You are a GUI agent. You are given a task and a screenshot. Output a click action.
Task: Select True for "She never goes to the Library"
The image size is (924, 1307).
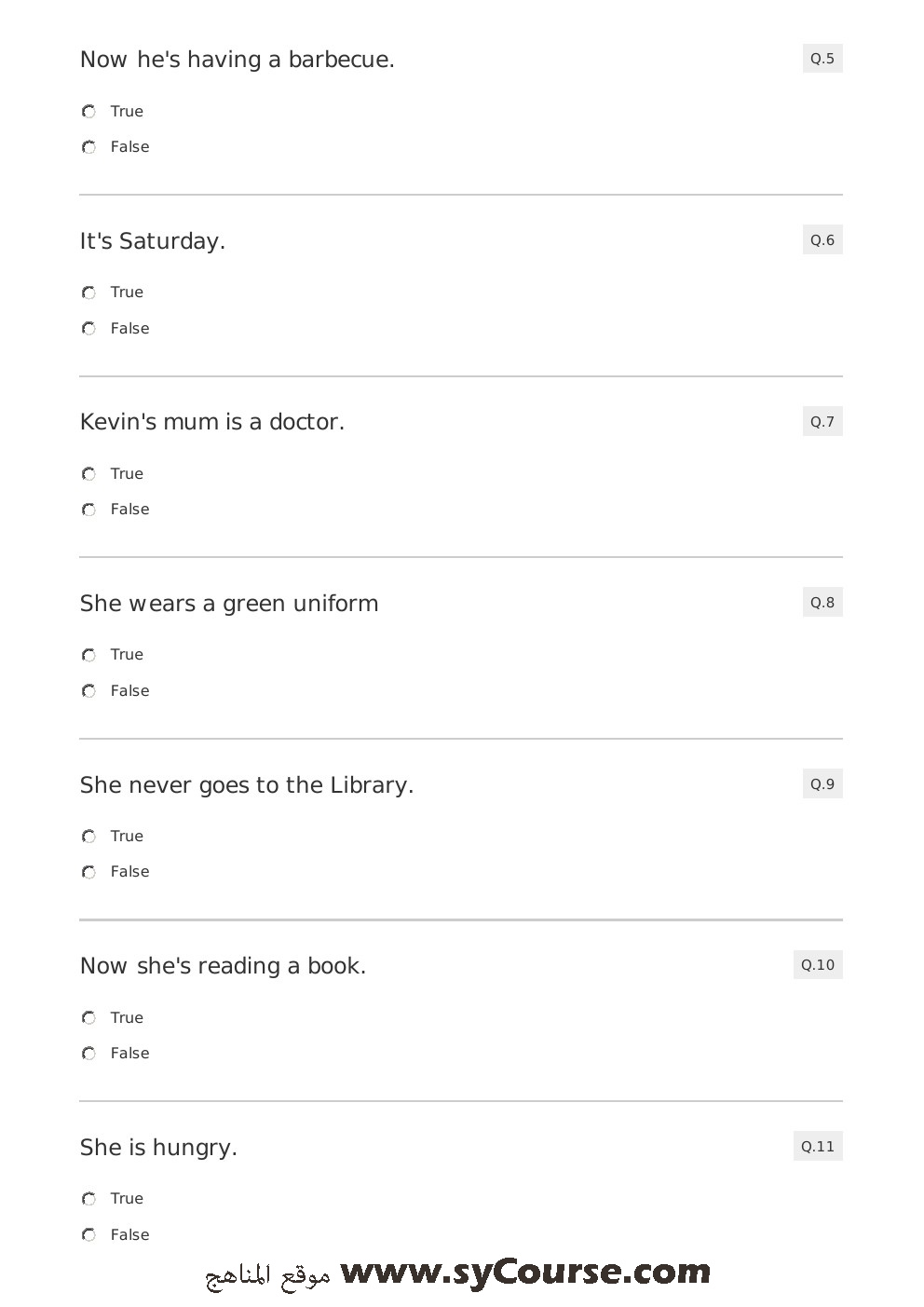(89, 837)
